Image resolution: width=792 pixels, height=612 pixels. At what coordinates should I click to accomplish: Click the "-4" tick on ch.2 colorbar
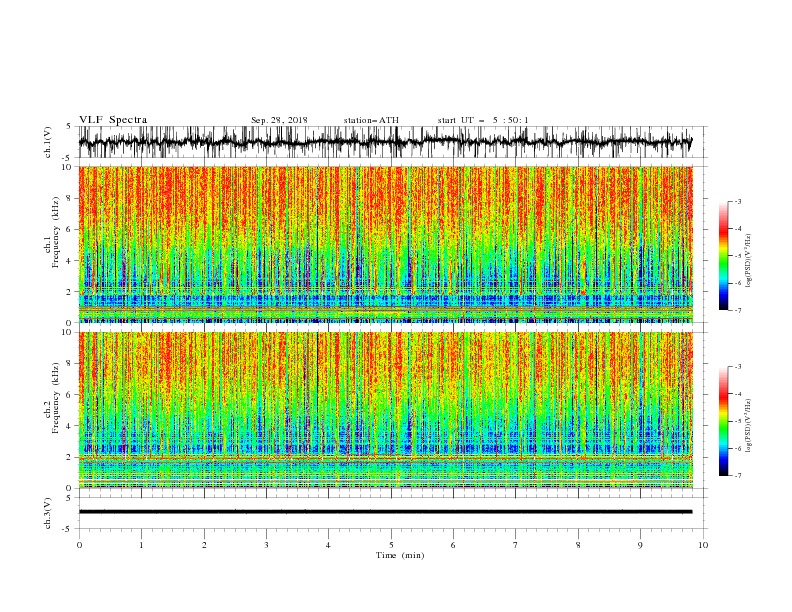738,394
